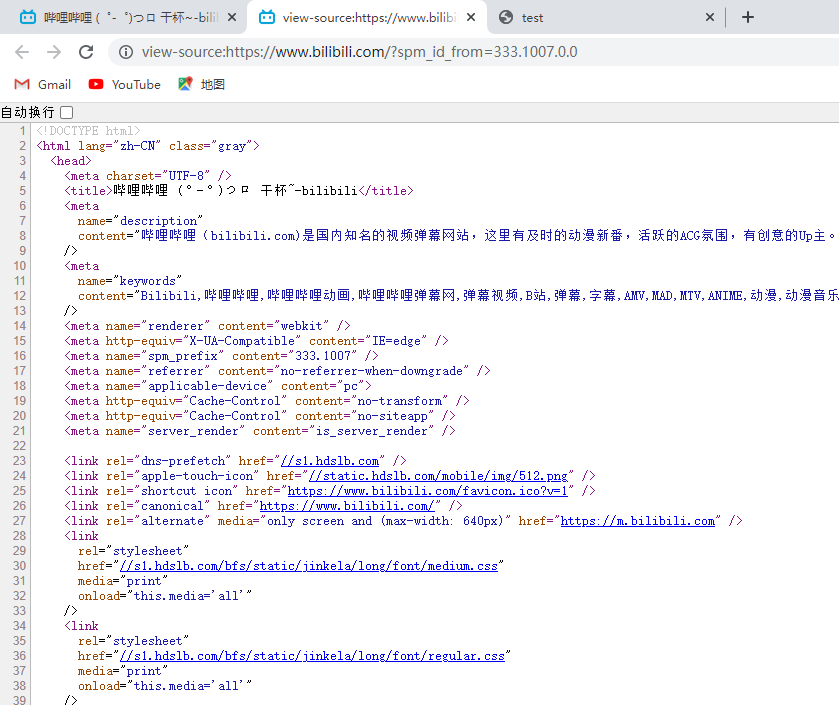Click the <head> tag on line 3
Viewport: 839px width, 705px height.
click(x=71, y=161)
